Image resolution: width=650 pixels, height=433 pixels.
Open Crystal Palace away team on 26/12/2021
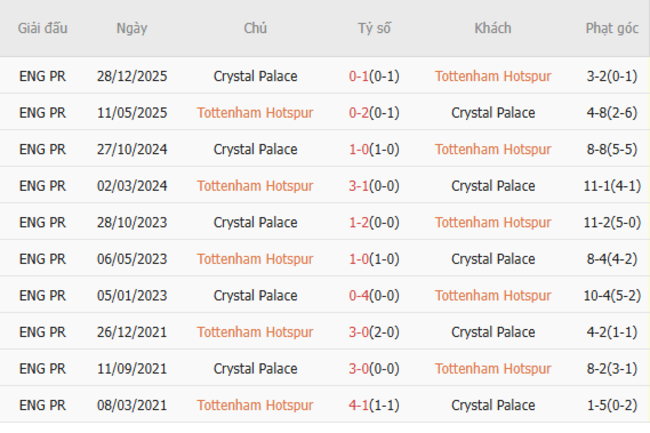coord(493,332)
